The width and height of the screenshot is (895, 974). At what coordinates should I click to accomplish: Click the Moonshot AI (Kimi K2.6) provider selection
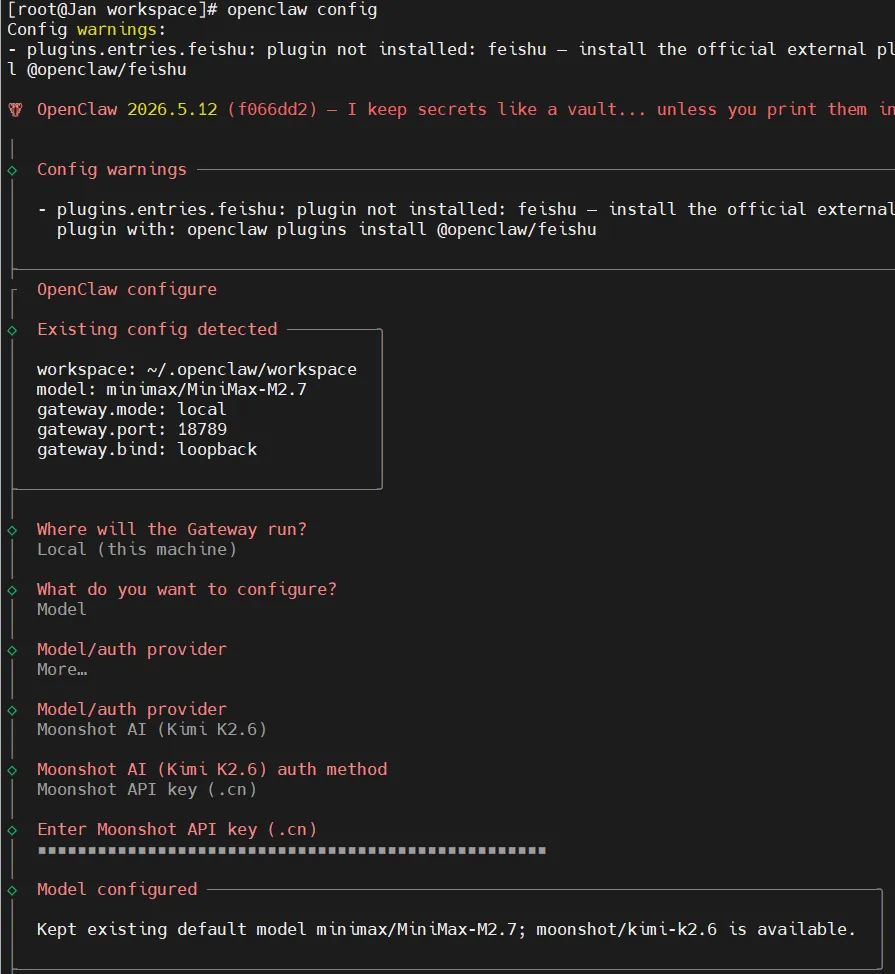pos(152,729)
